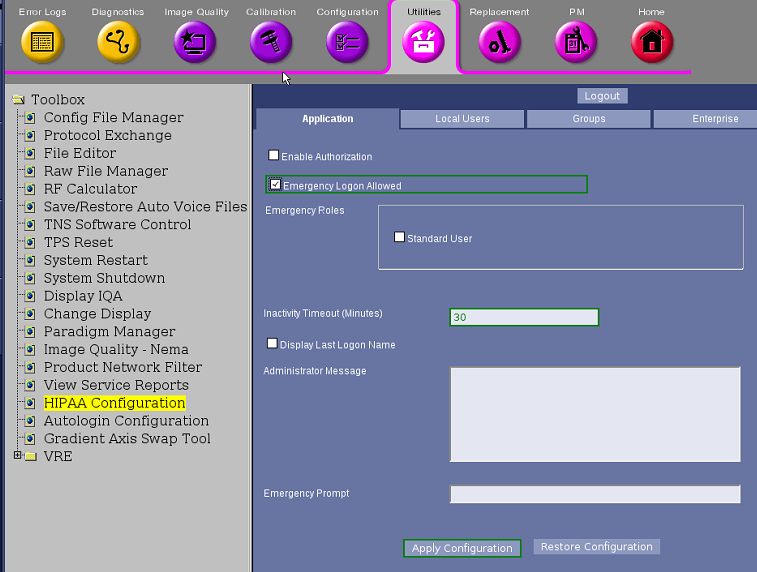Check the Standard User role checkbox

click(400, 238)
